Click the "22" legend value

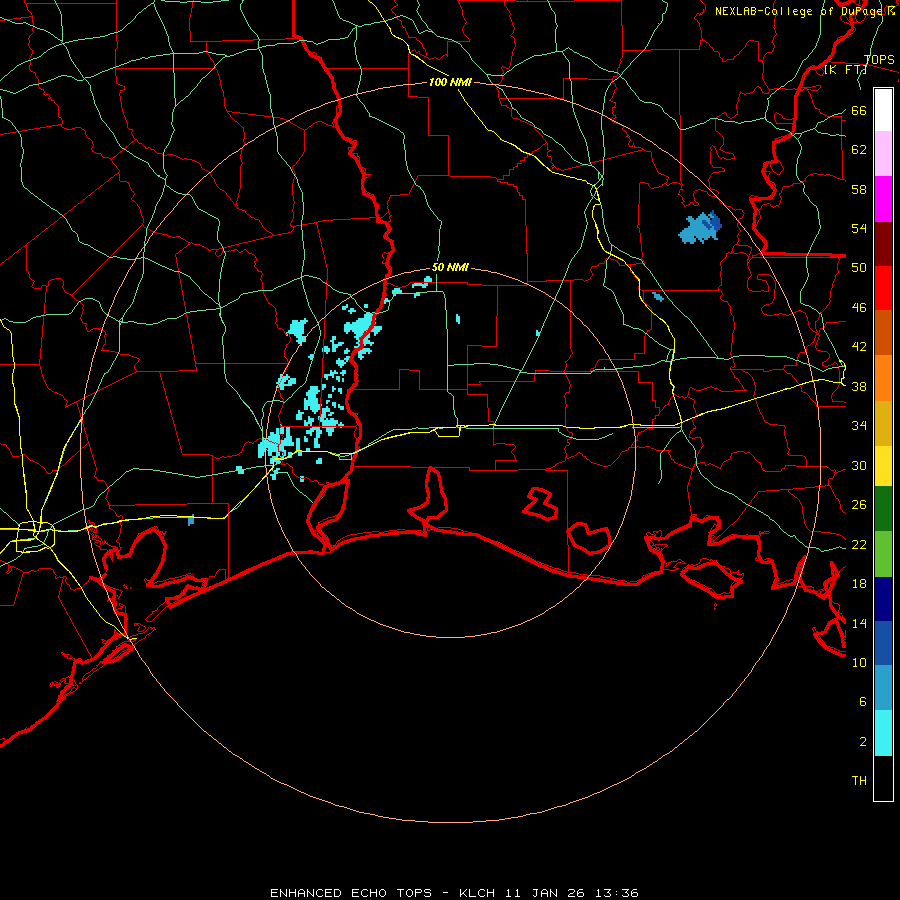[x=859, y=544]
